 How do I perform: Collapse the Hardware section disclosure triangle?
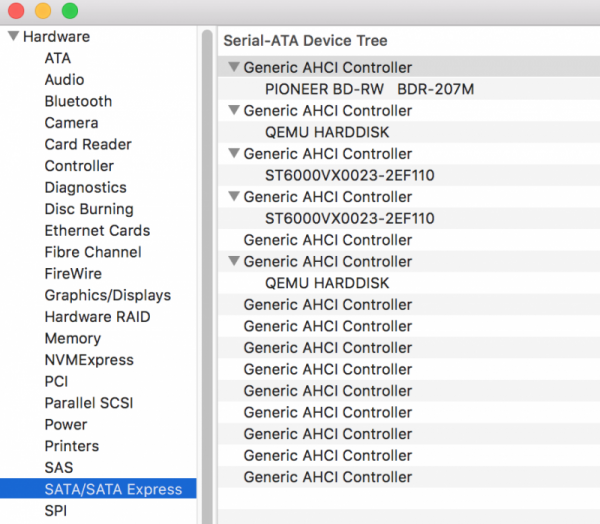coord(13,37)
